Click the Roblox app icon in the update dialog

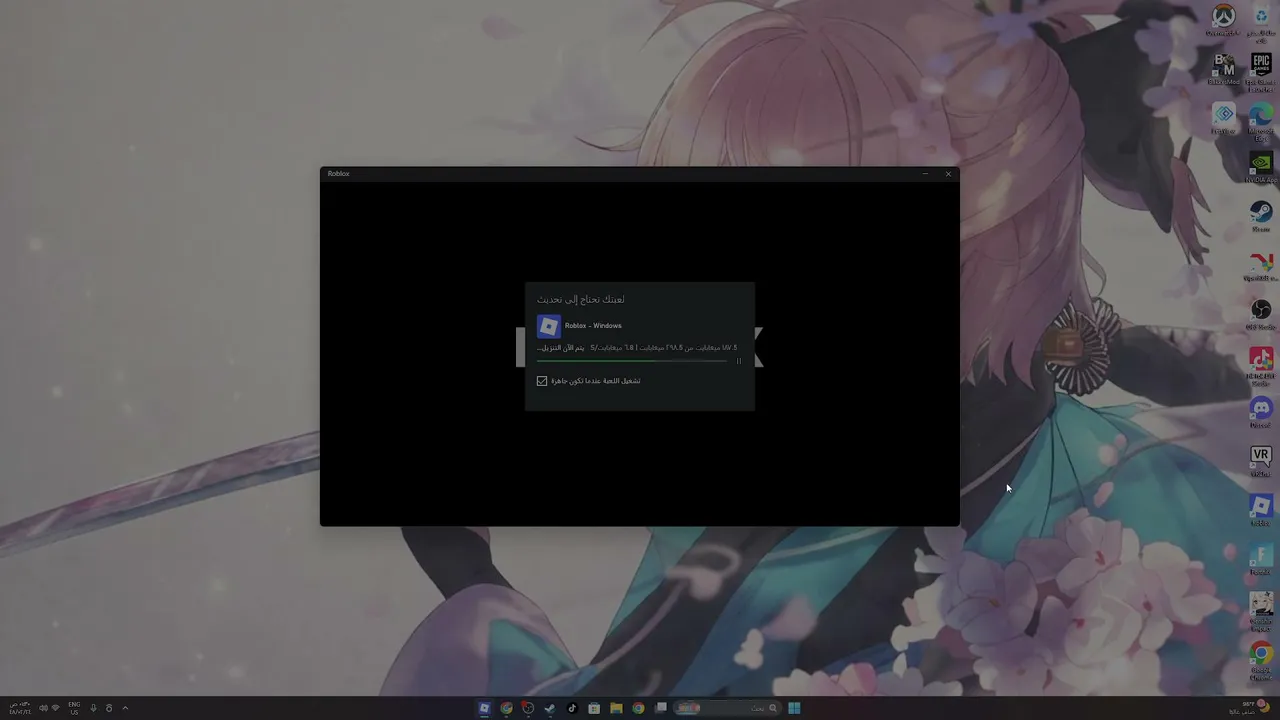click(548, 326)
